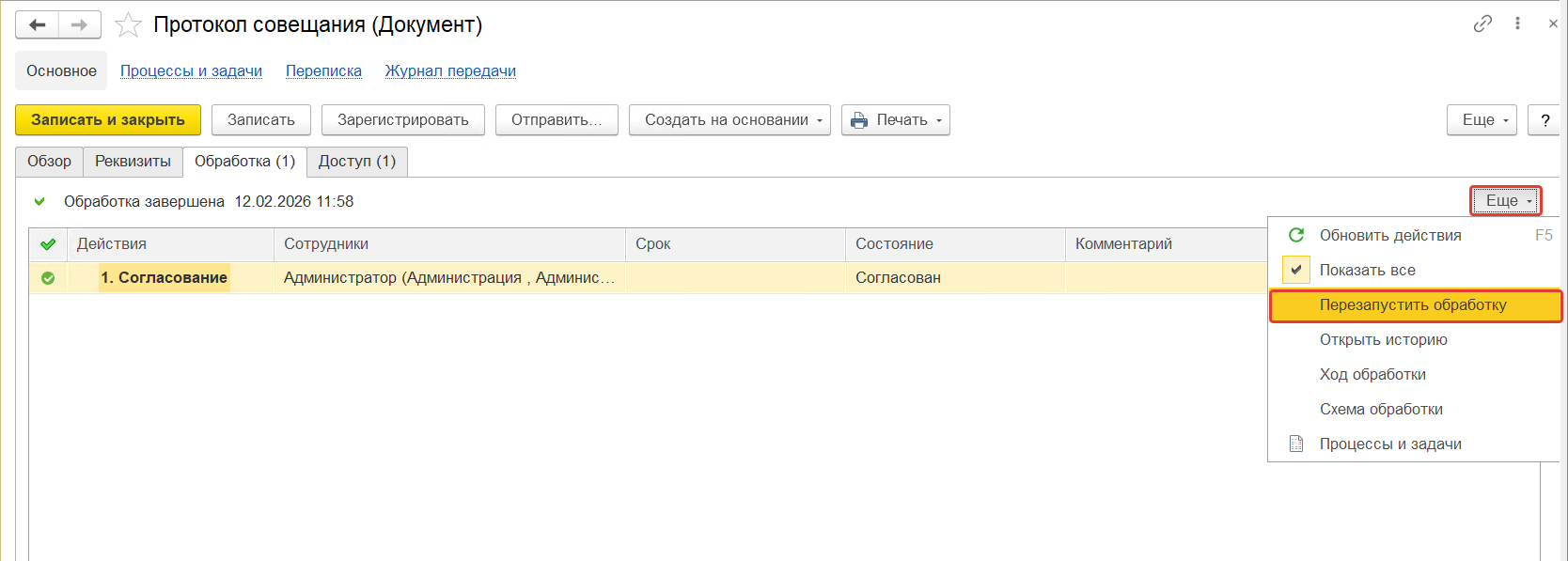The height and width of the screenshot is (561, 1568).
Task: Click the green checkmark column header
Action: tap(48, 244)
